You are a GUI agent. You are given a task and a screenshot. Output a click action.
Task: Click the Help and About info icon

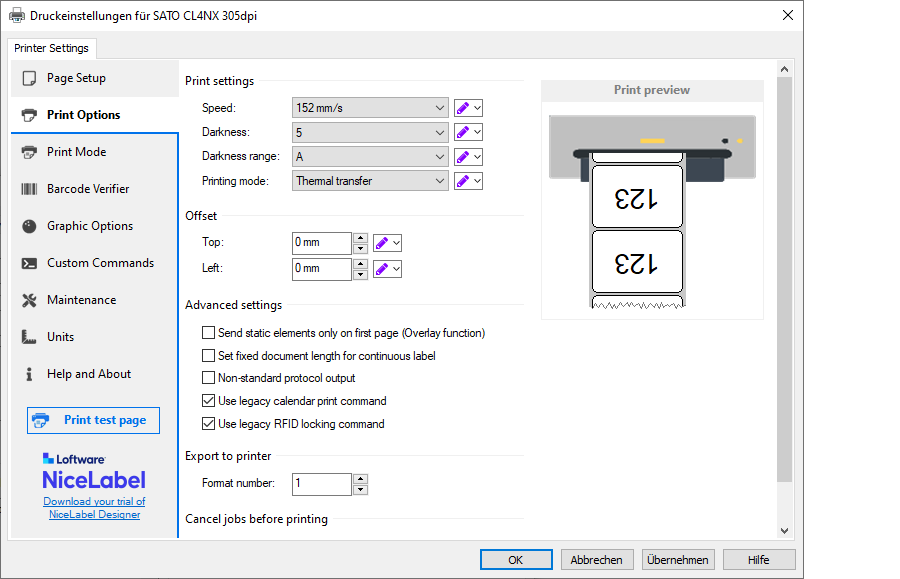(x=29, y=374)
